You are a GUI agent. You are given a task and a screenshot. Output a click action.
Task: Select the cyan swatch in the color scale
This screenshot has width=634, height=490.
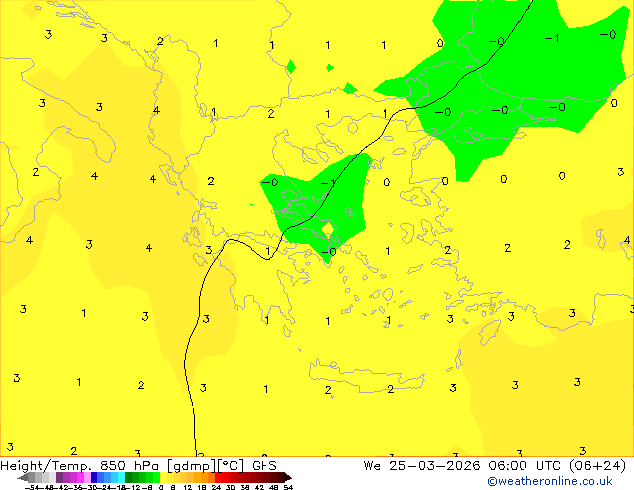[121, 478]
